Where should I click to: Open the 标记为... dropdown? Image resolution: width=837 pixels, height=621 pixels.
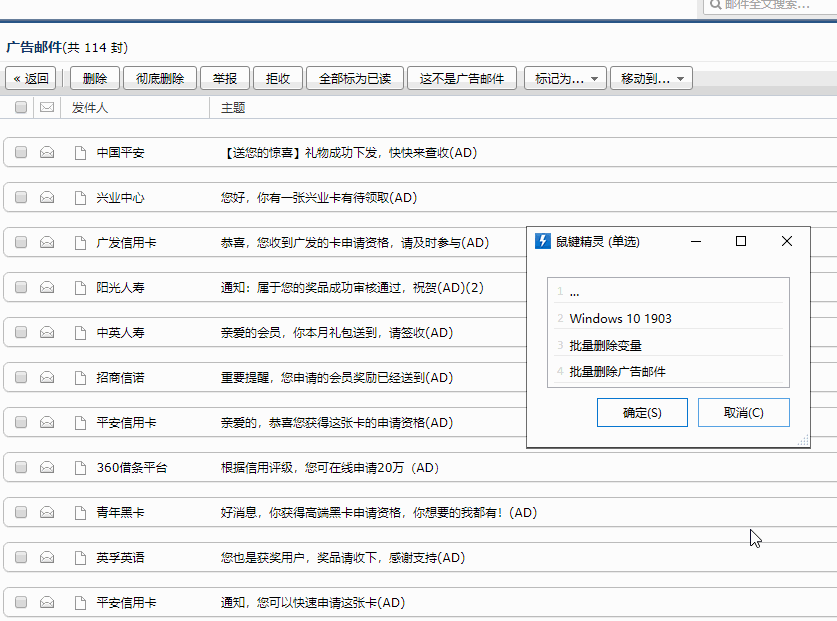pyautogui.click(x=565, y=78)
